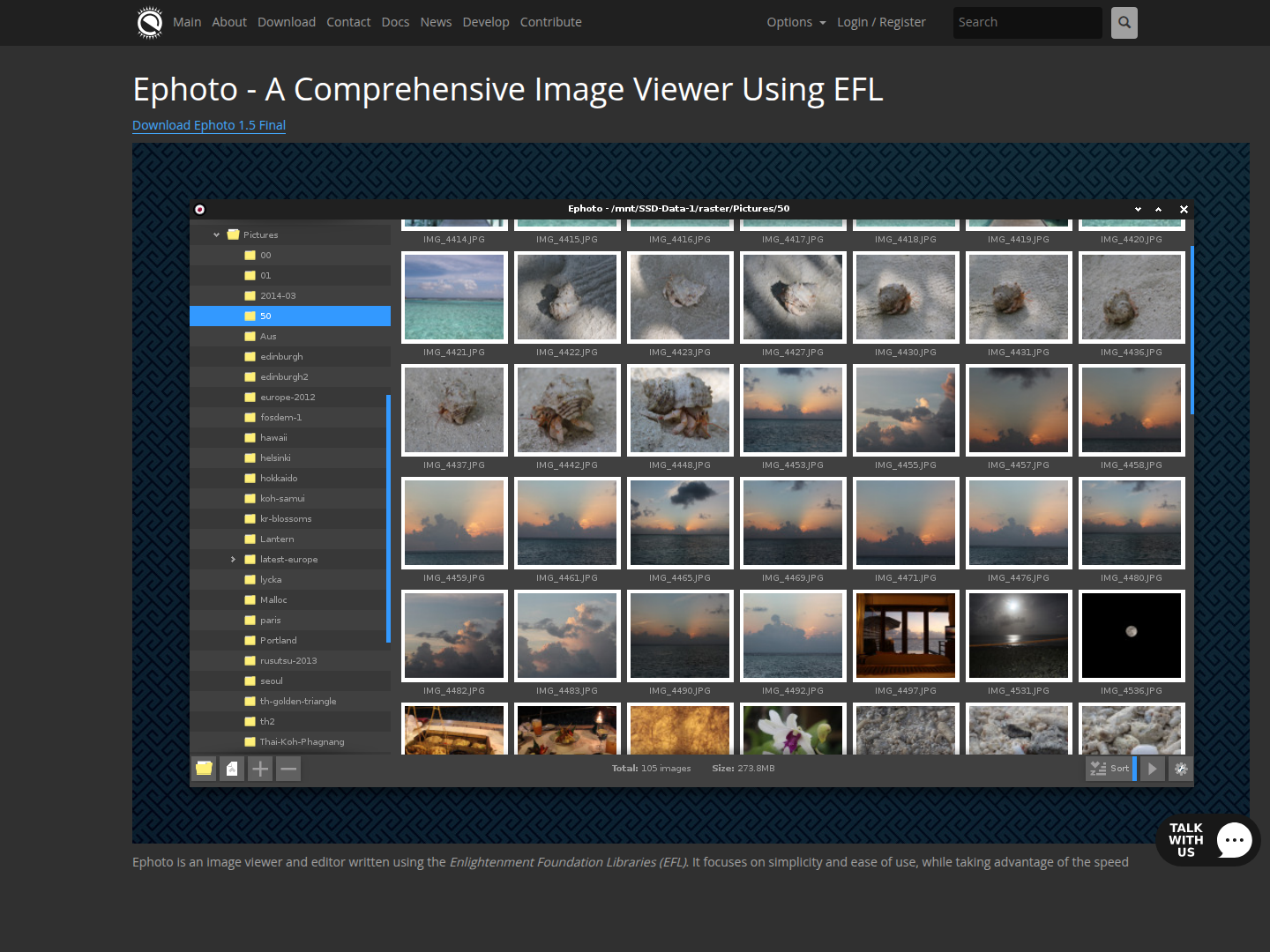1270x952 pixels.
Task: Click the Size: 273.8MB status text
Action: (743, 769)
